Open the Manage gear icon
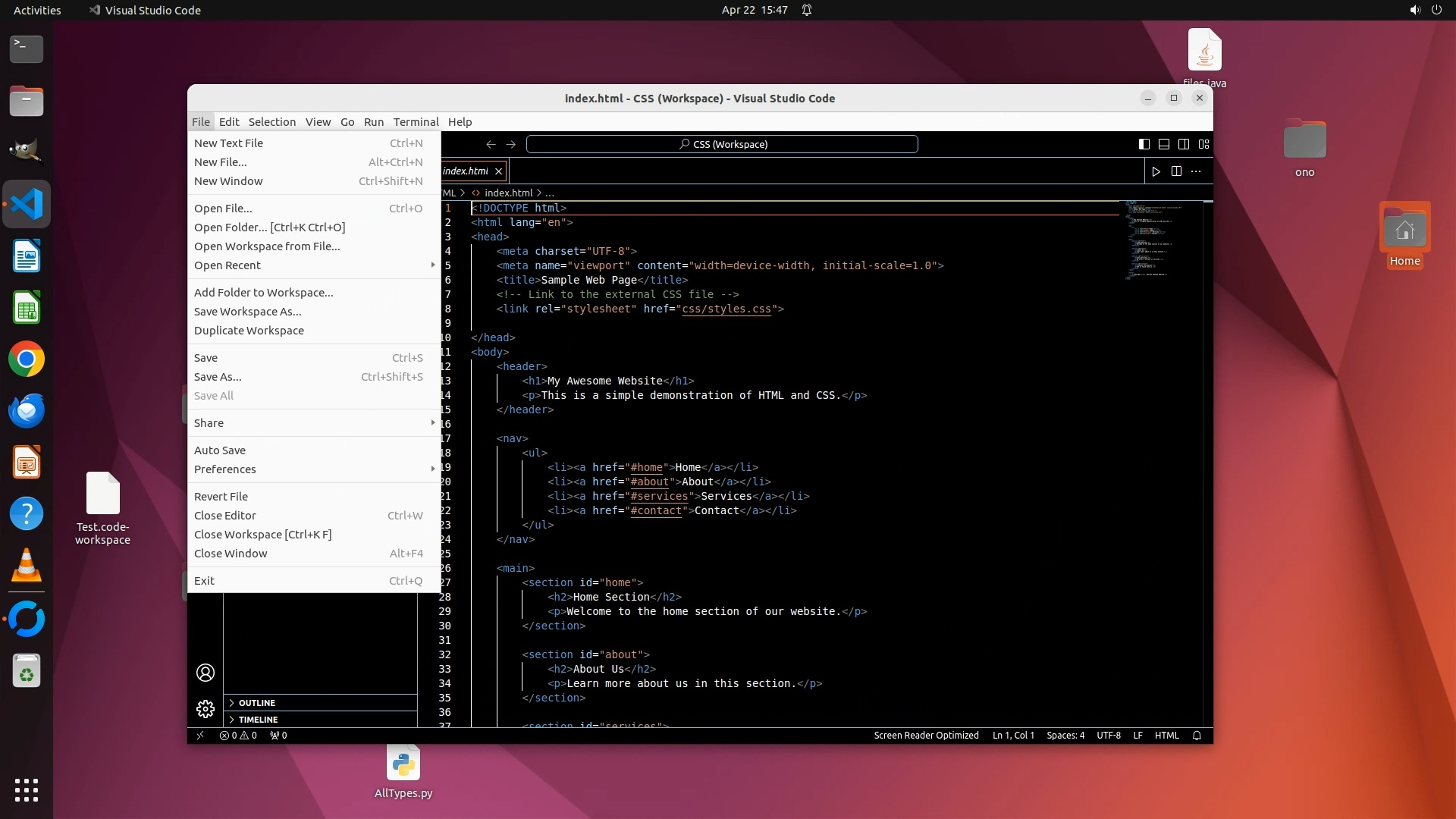Screen dimensions: 1456x819 click(206, 709)
